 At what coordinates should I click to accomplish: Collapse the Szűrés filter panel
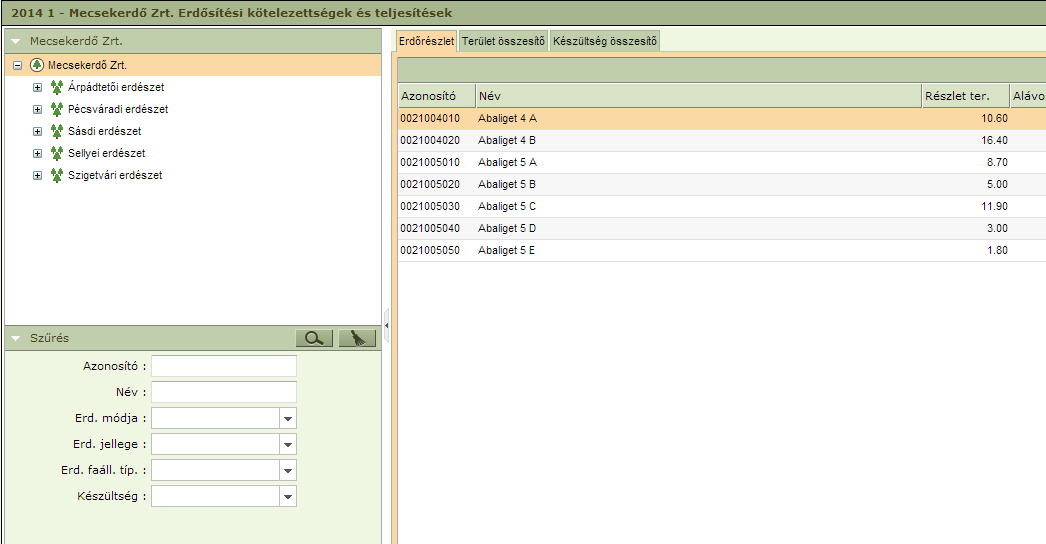pyautogui.click(x=16, y=338)
